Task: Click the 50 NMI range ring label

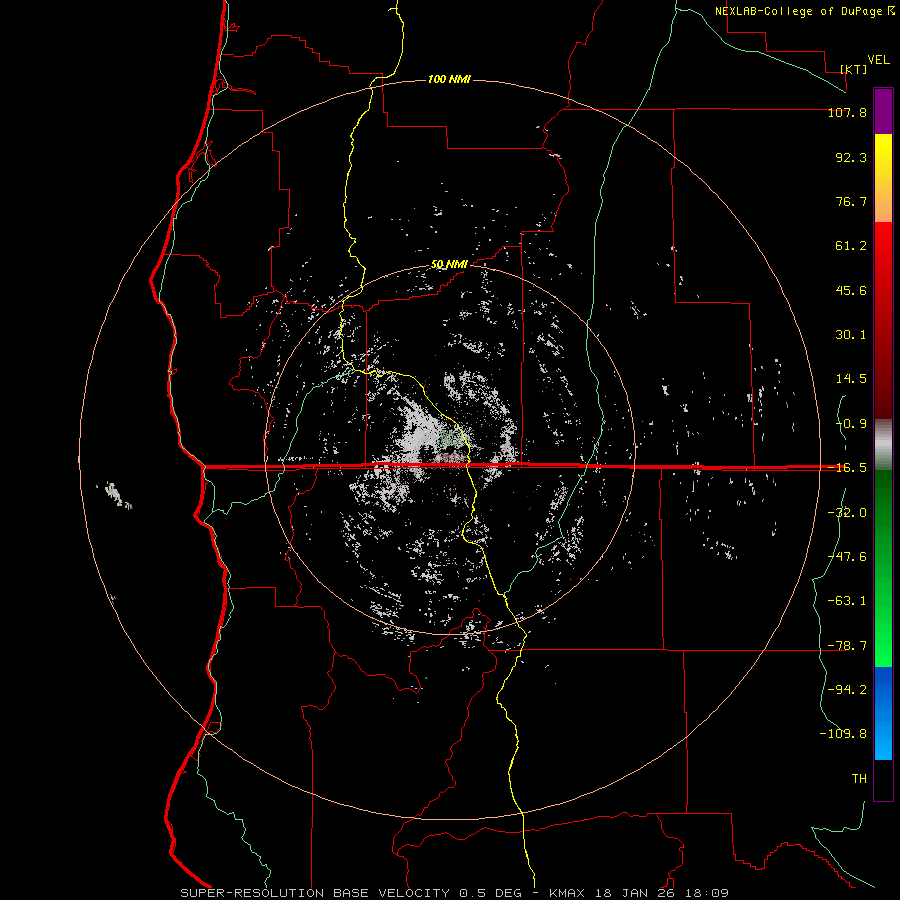Action: point(449,264)
